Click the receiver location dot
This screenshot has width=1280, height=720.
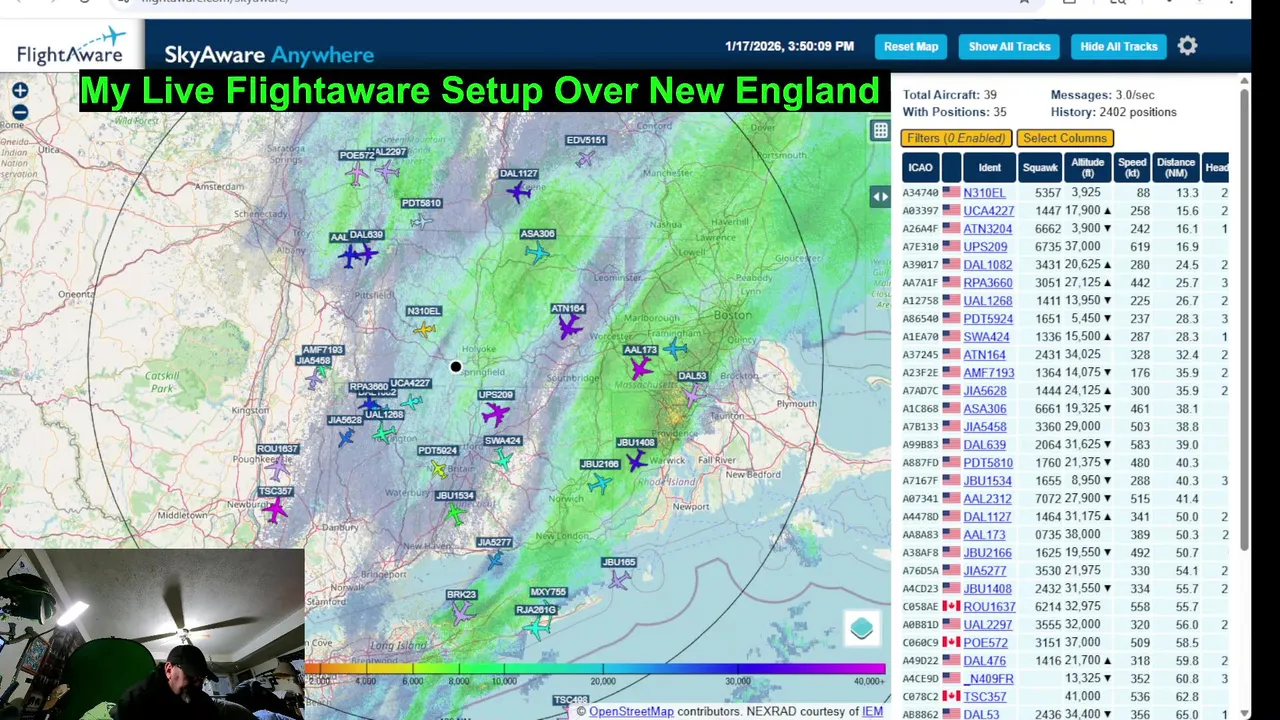pos(456,367)
